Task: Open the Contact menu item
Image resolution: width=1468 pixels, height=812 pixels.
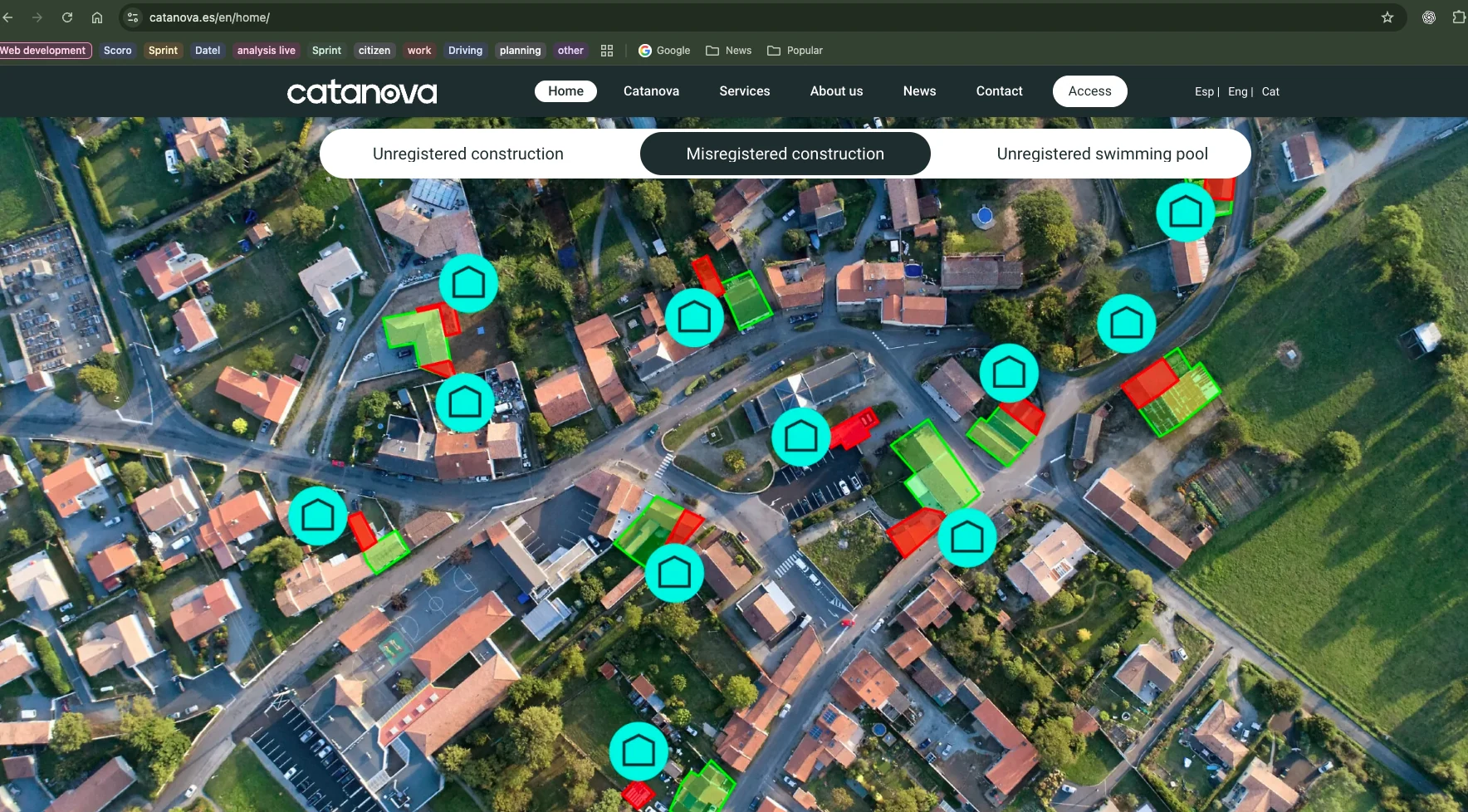Action: (999, 91)
